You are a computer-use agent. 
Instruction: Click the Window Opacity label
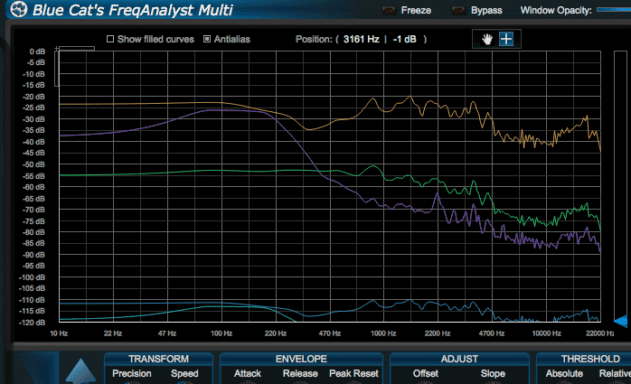pos(556,10)
